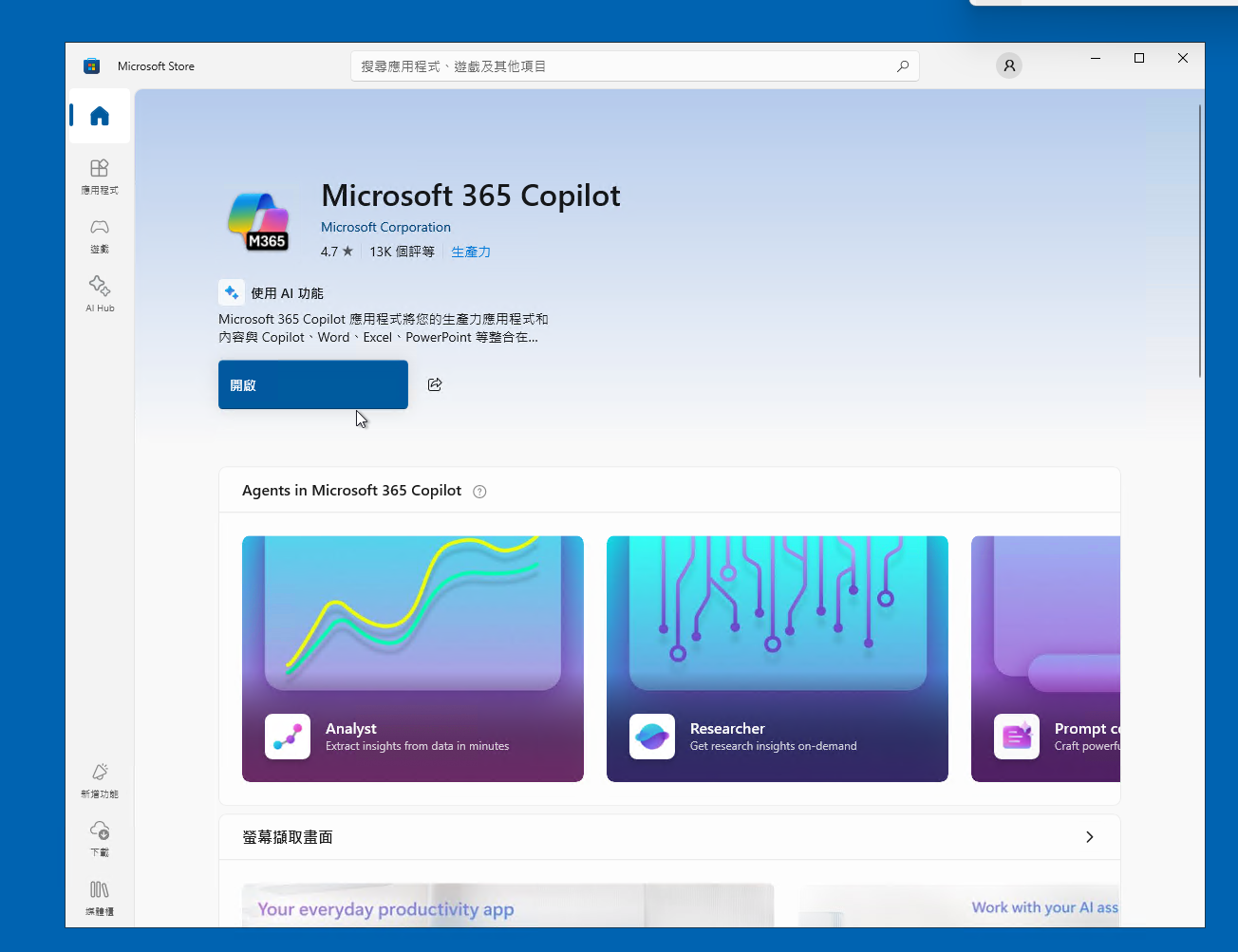Open the Microsoft Corporation publisher link
The width and height of the screenshot is (1238, 952).
coord(385,227)
